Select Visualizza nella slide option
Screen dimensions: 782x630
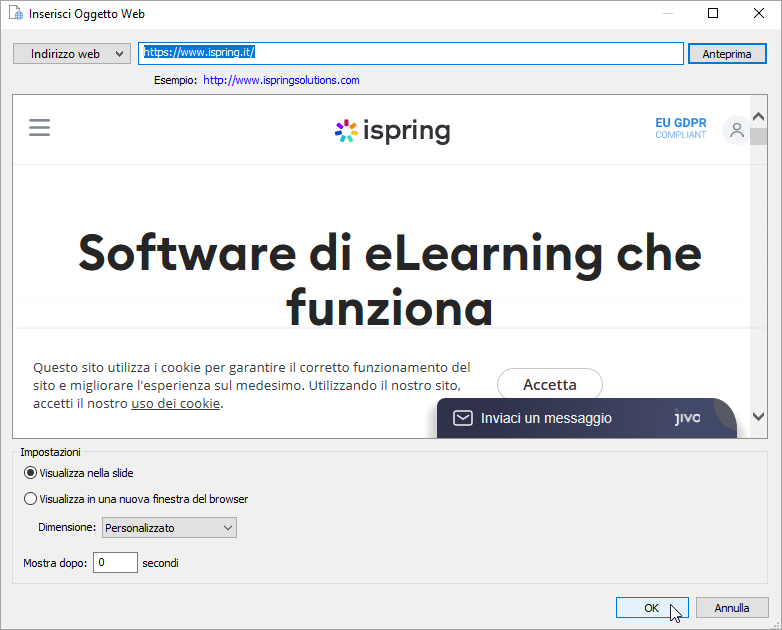tap(31, 473)
